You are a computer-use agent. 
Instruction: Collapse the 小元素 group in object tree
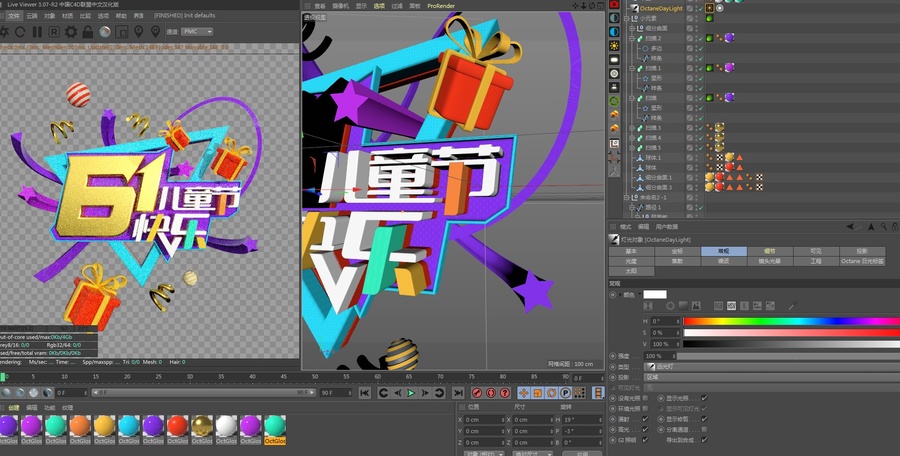coord(627,18)
